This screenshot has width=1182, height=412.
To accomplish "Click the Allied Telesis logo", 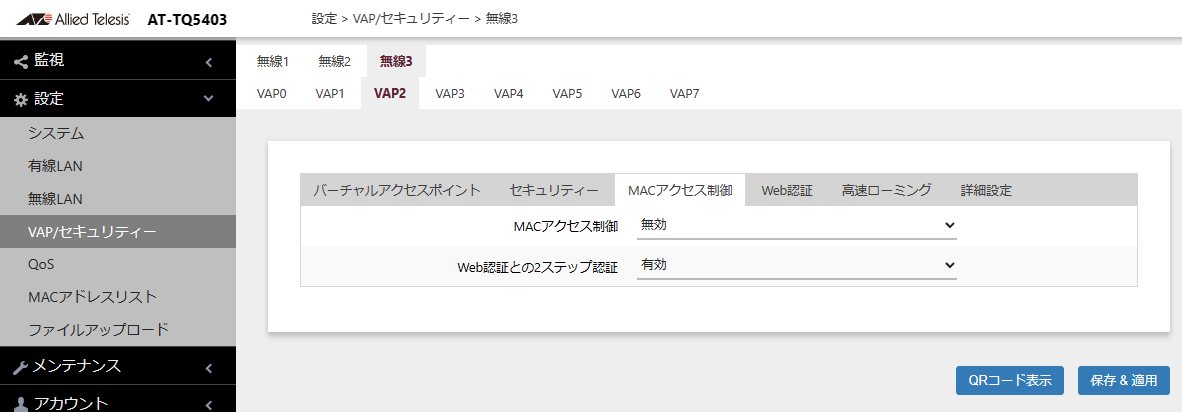I will coord(72,19).
